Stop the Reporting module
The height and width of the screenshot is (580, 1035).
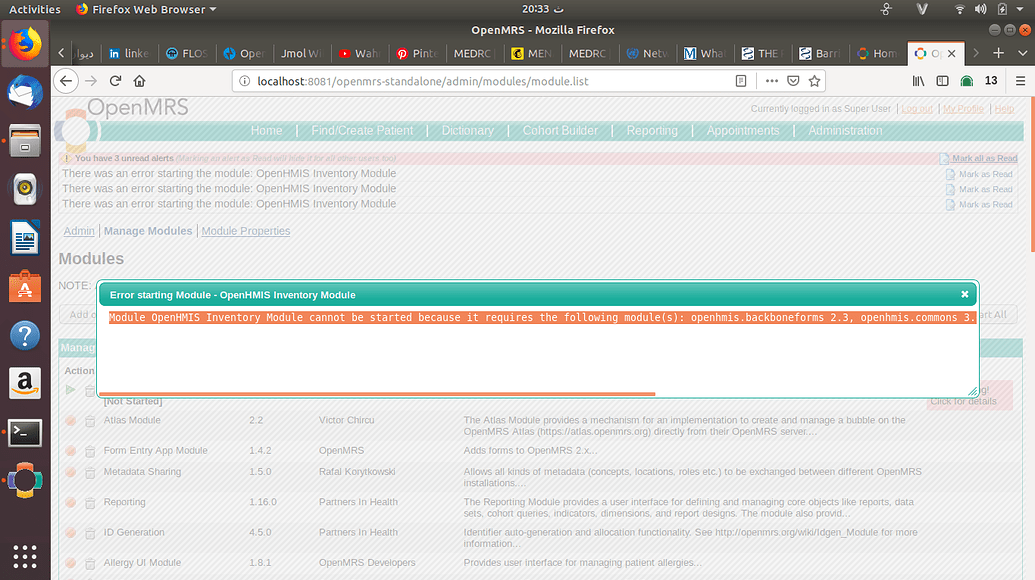71,503
